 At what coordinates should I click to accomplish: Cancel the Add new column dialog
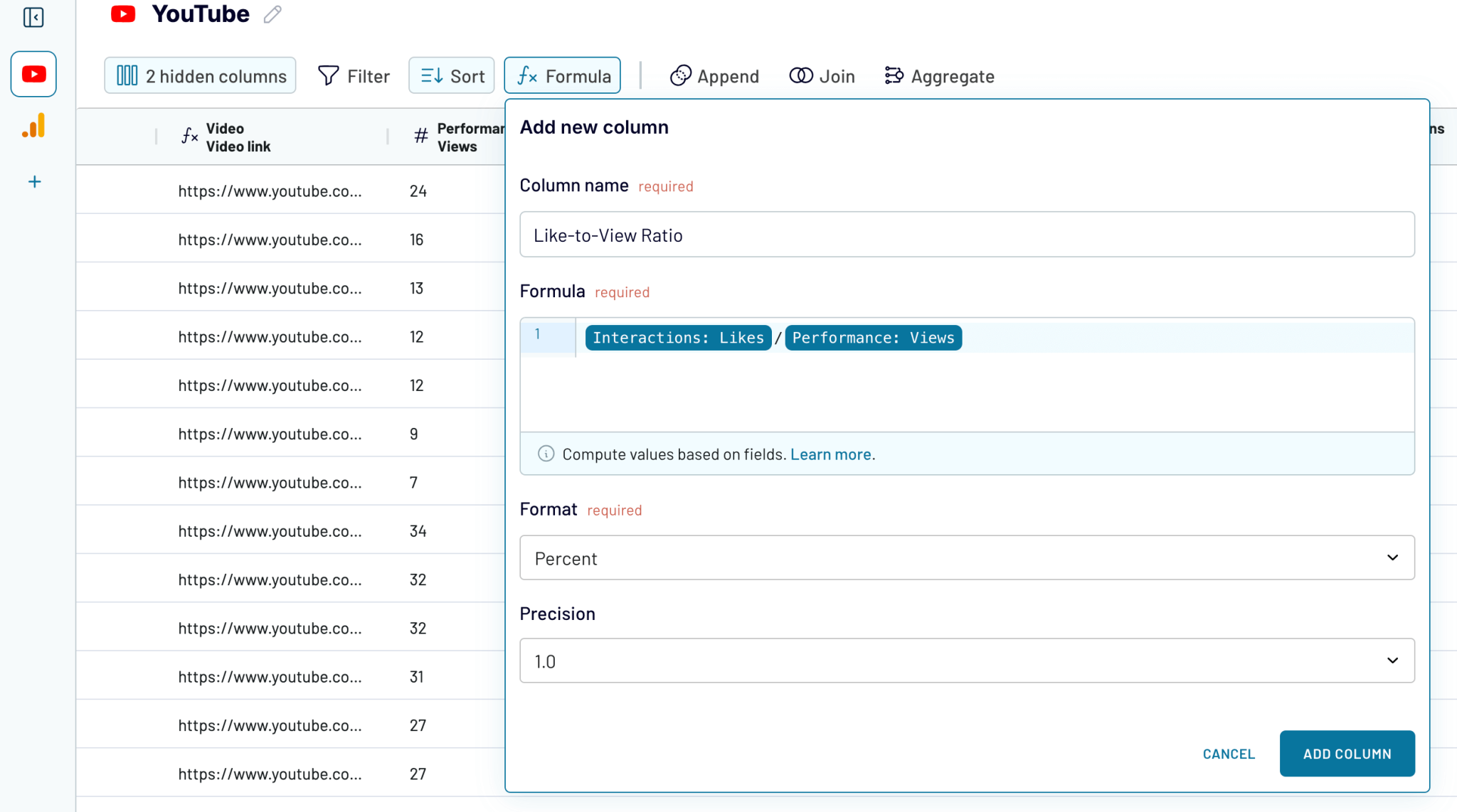tap(1228, 754)
